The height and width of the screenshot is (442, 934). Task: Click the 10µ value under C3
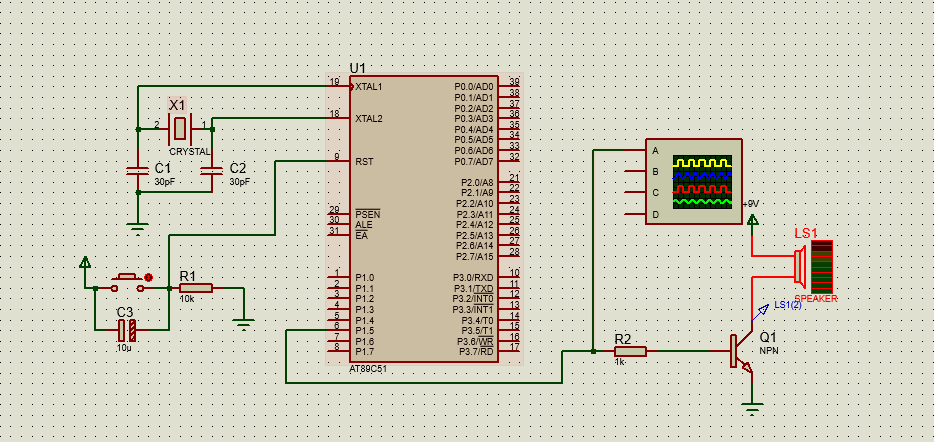124,347
